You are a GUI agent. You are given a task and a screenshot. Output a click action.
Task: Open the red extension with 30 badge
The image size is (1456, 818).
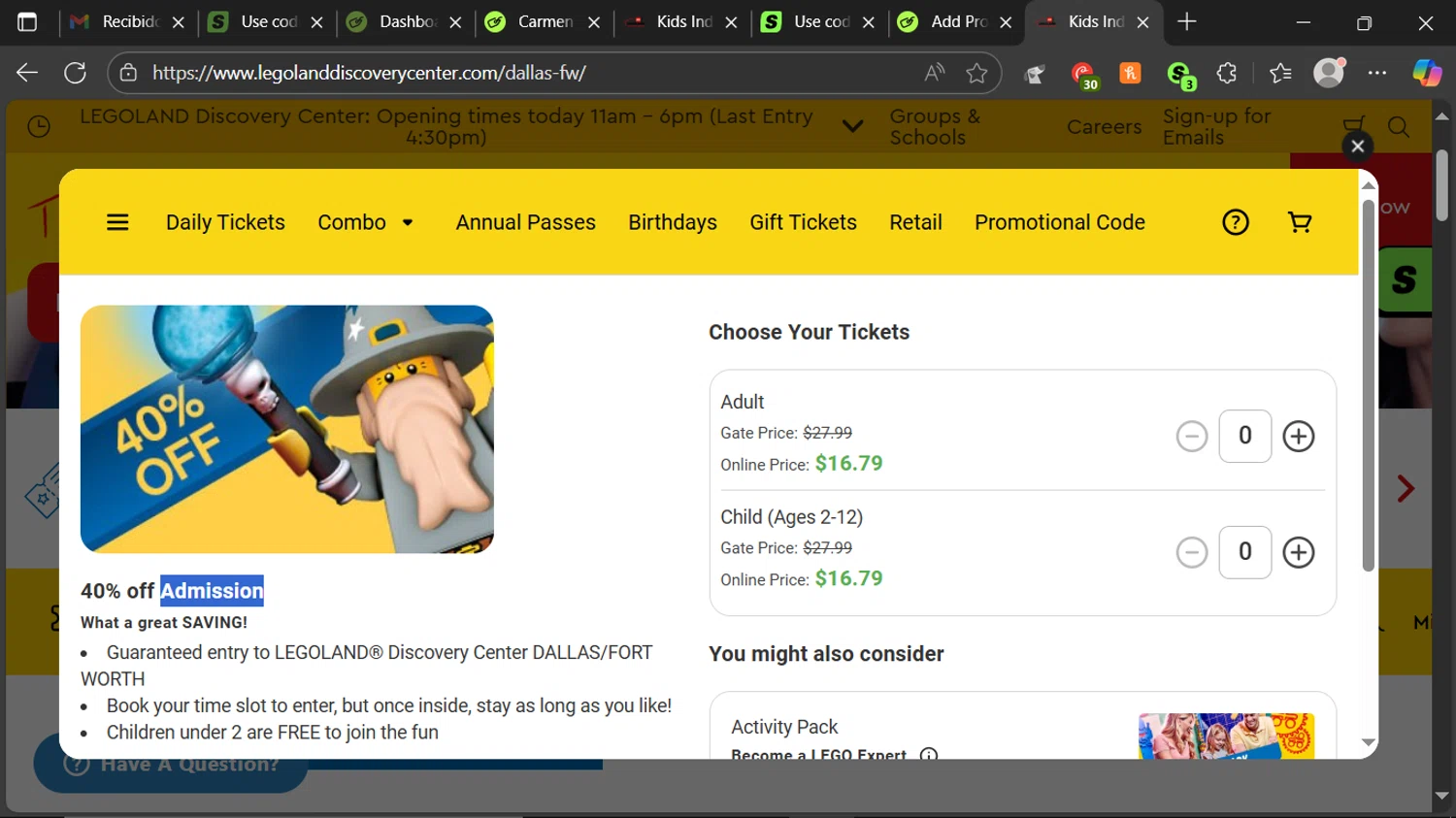pyautogui.click(x=1083, y=75)
